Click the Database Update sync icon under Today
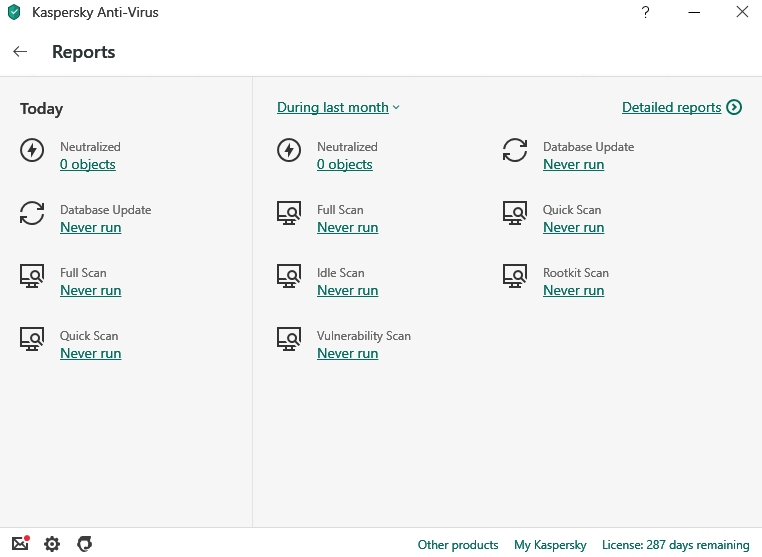 (x=32, y=213)
